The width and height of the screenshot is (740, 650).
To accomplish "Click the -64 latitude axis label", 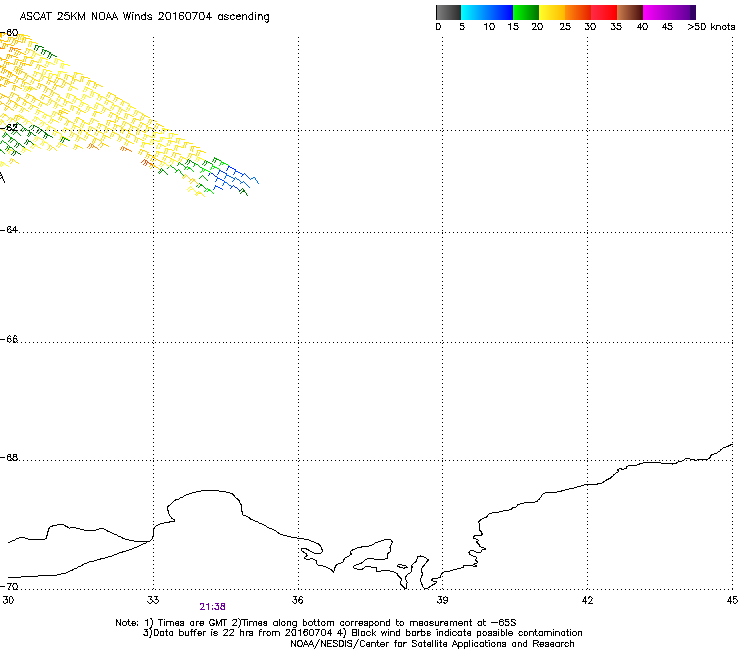I will coord(9,230).
